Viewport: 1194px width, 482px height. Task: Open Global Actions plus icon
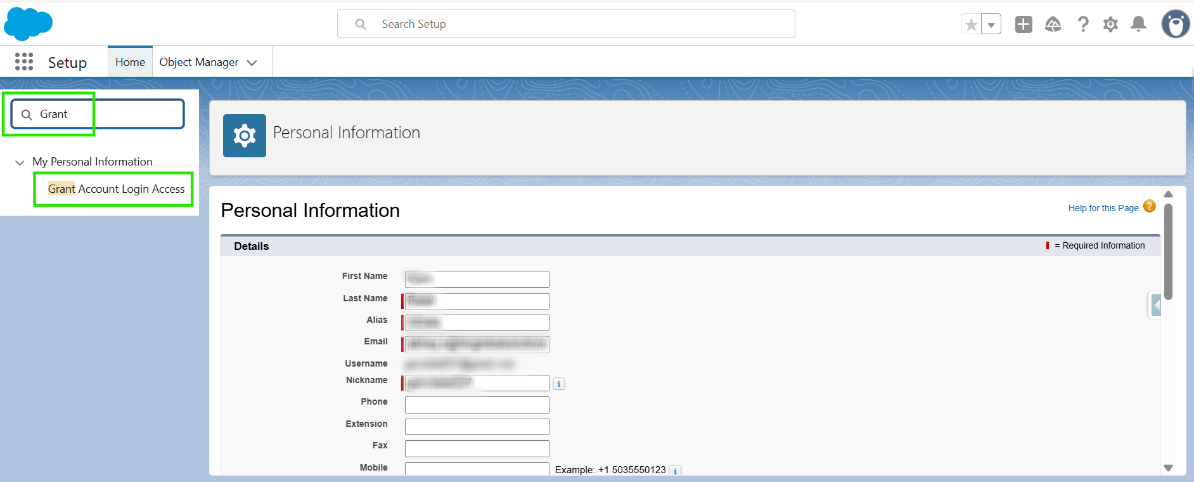(1023, 24)
